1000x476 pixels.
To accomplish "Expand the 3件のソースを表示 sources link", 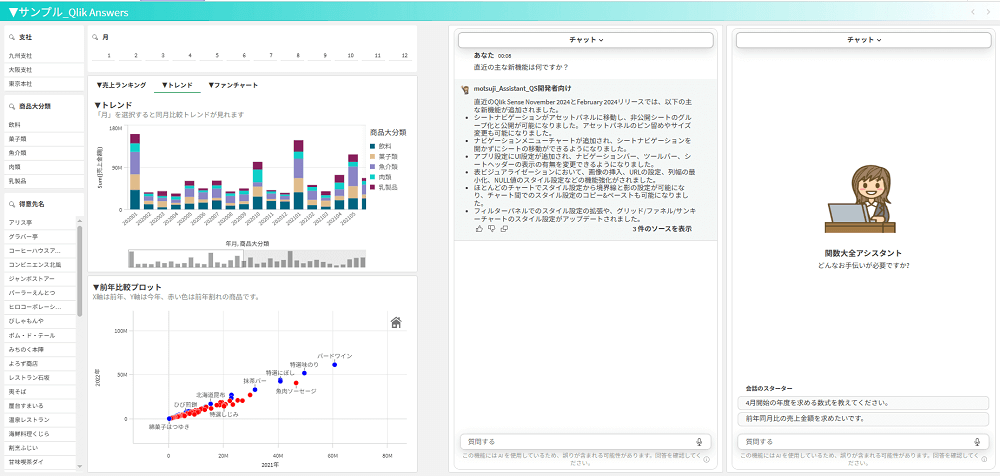I will (x=661, y=229).
